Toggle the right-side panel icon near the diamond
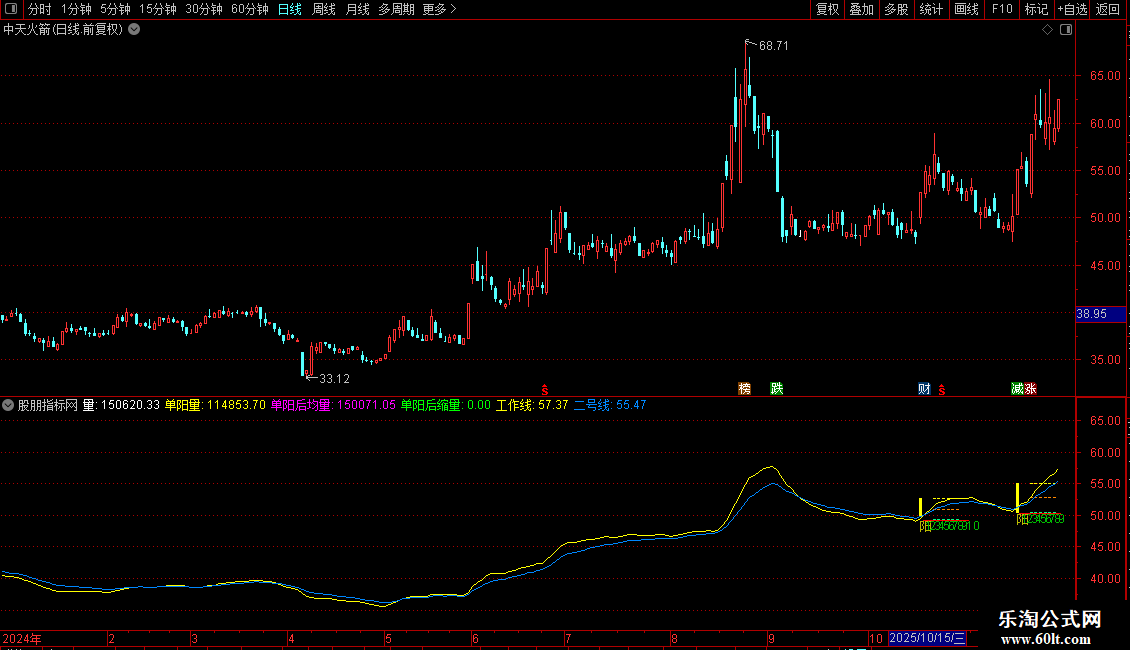 pos(1066,30)
